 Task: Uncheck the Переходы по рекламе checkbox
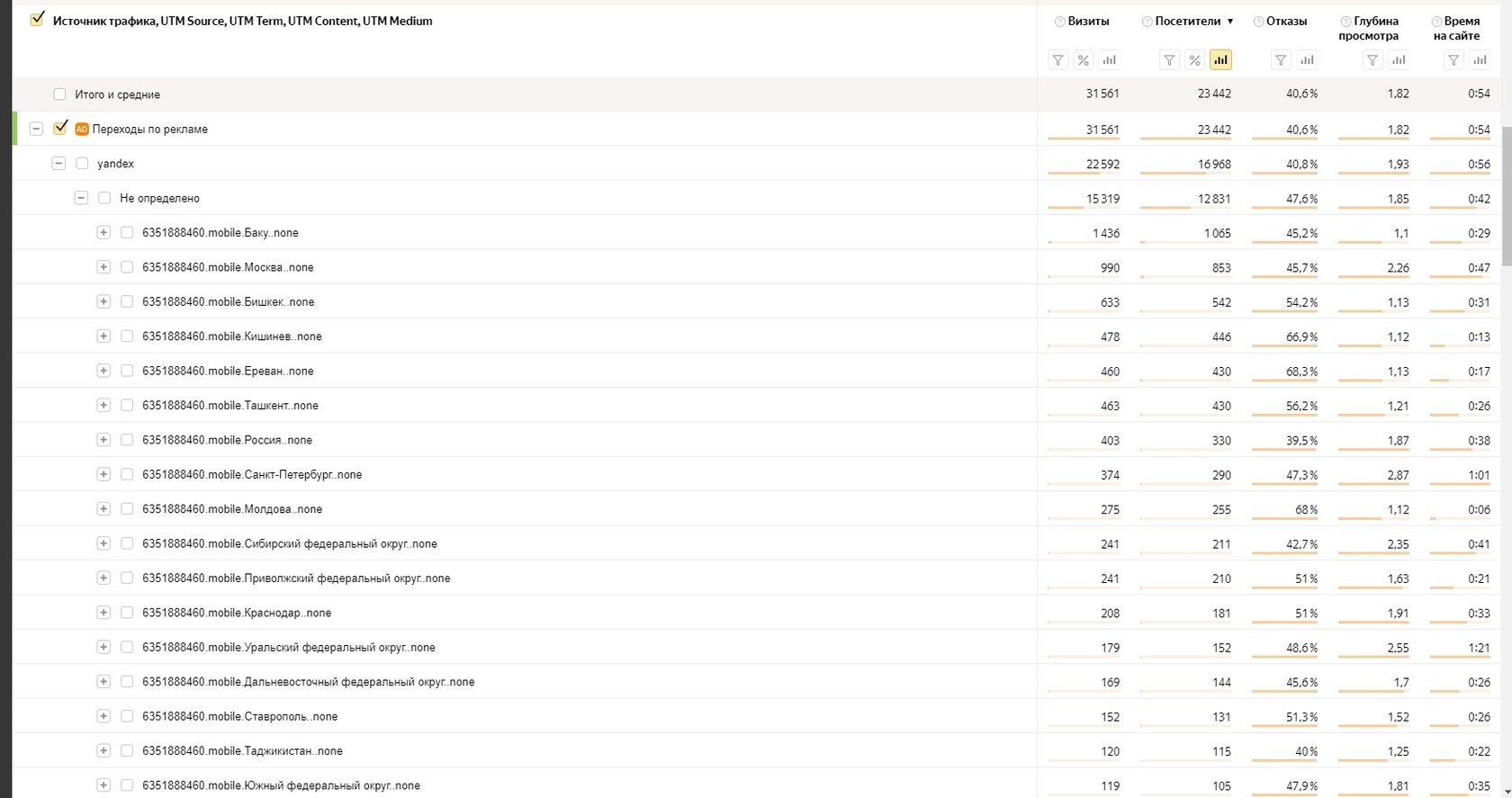coord(60,129)
